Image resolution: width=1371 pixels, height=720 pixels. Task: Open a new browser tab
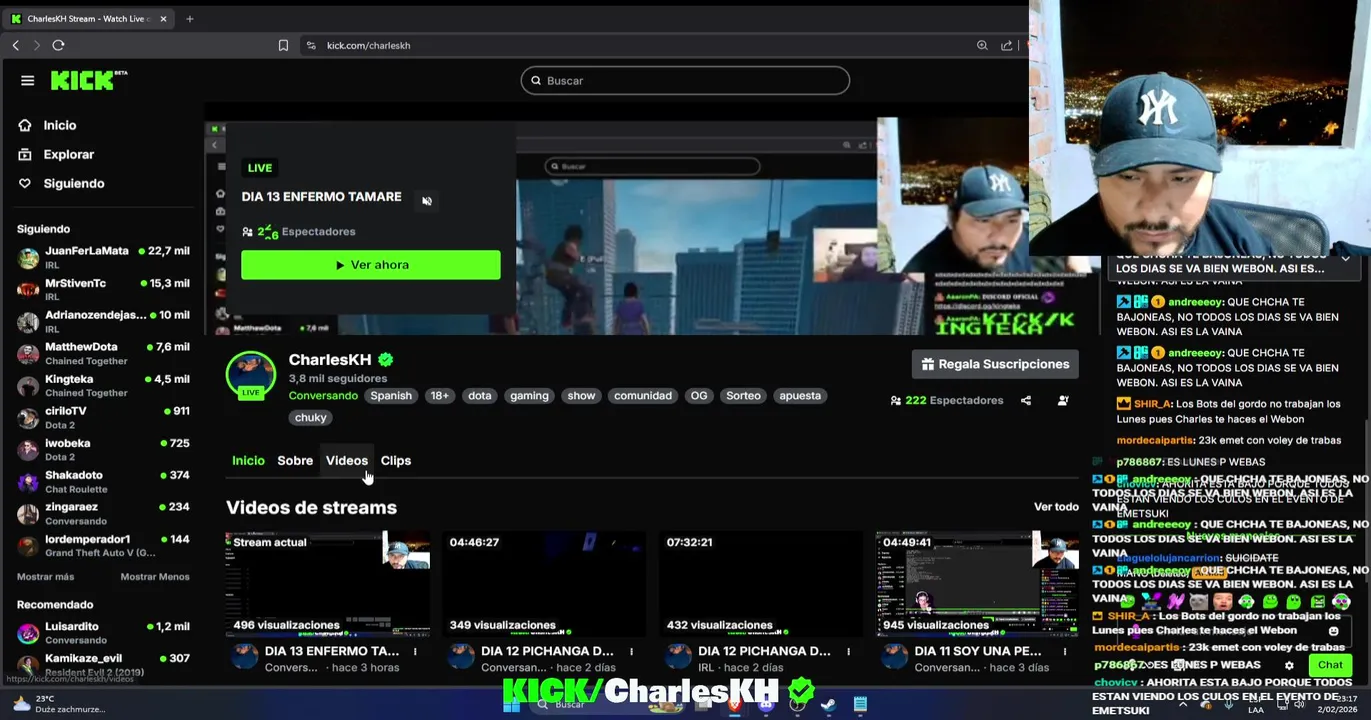tap(190, 18)
